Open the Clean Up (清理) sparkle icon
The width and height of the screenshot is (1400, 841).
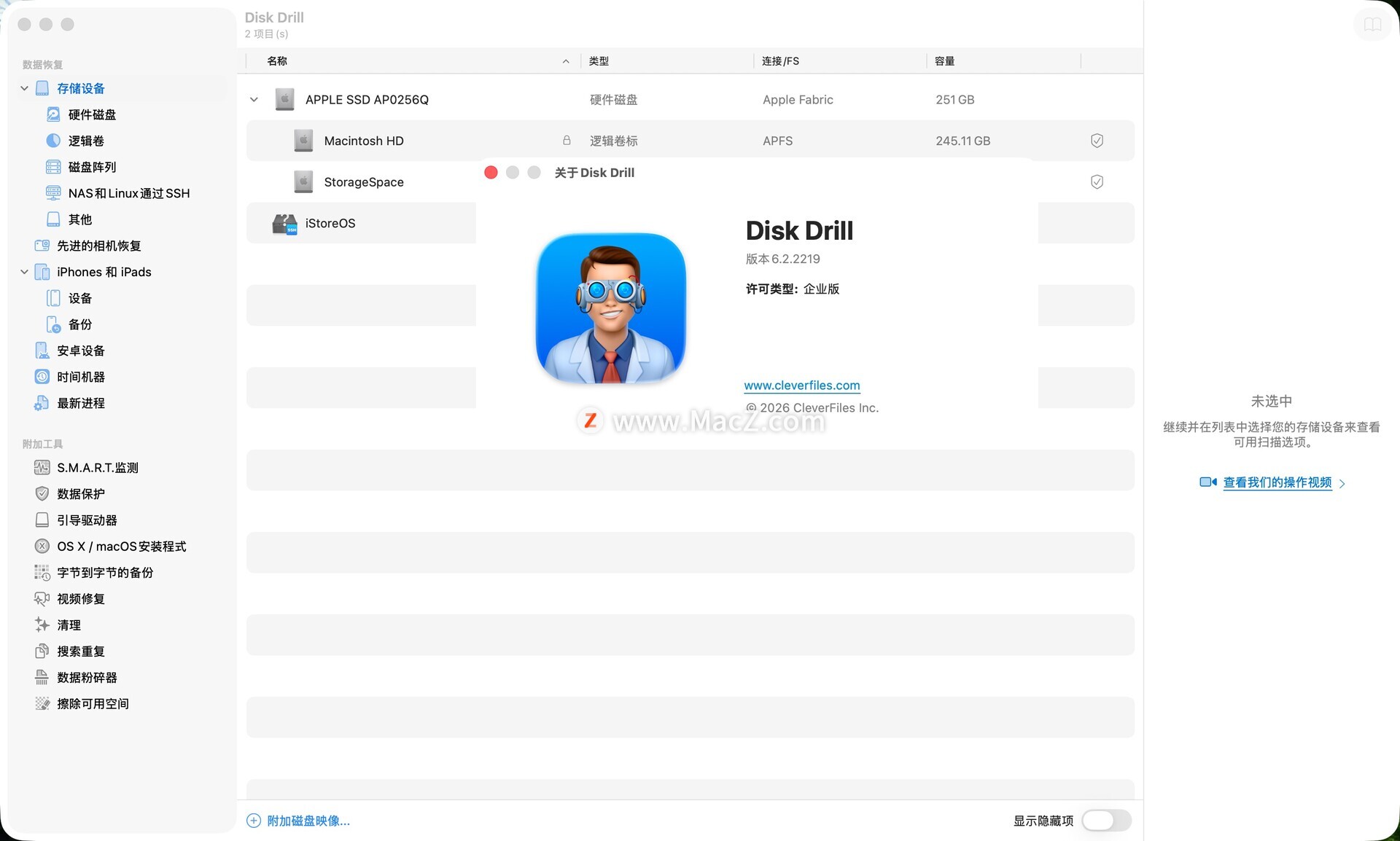pos(42,625)
